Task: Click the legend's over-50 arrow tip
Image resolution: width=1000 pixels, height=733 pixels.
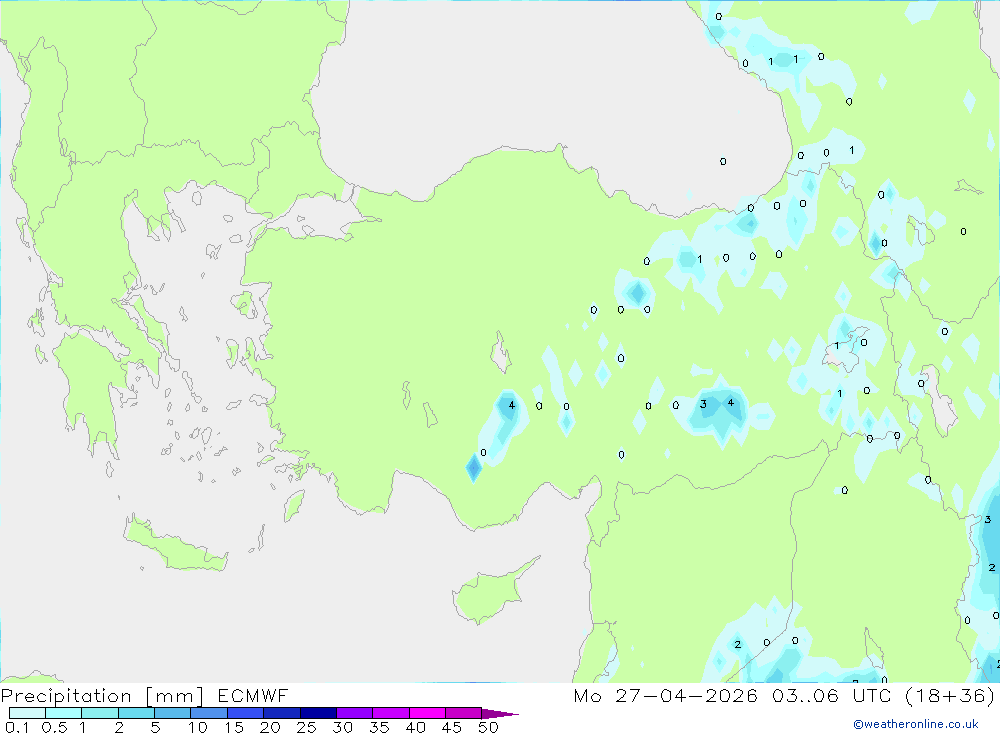Action: pos(501,714)
